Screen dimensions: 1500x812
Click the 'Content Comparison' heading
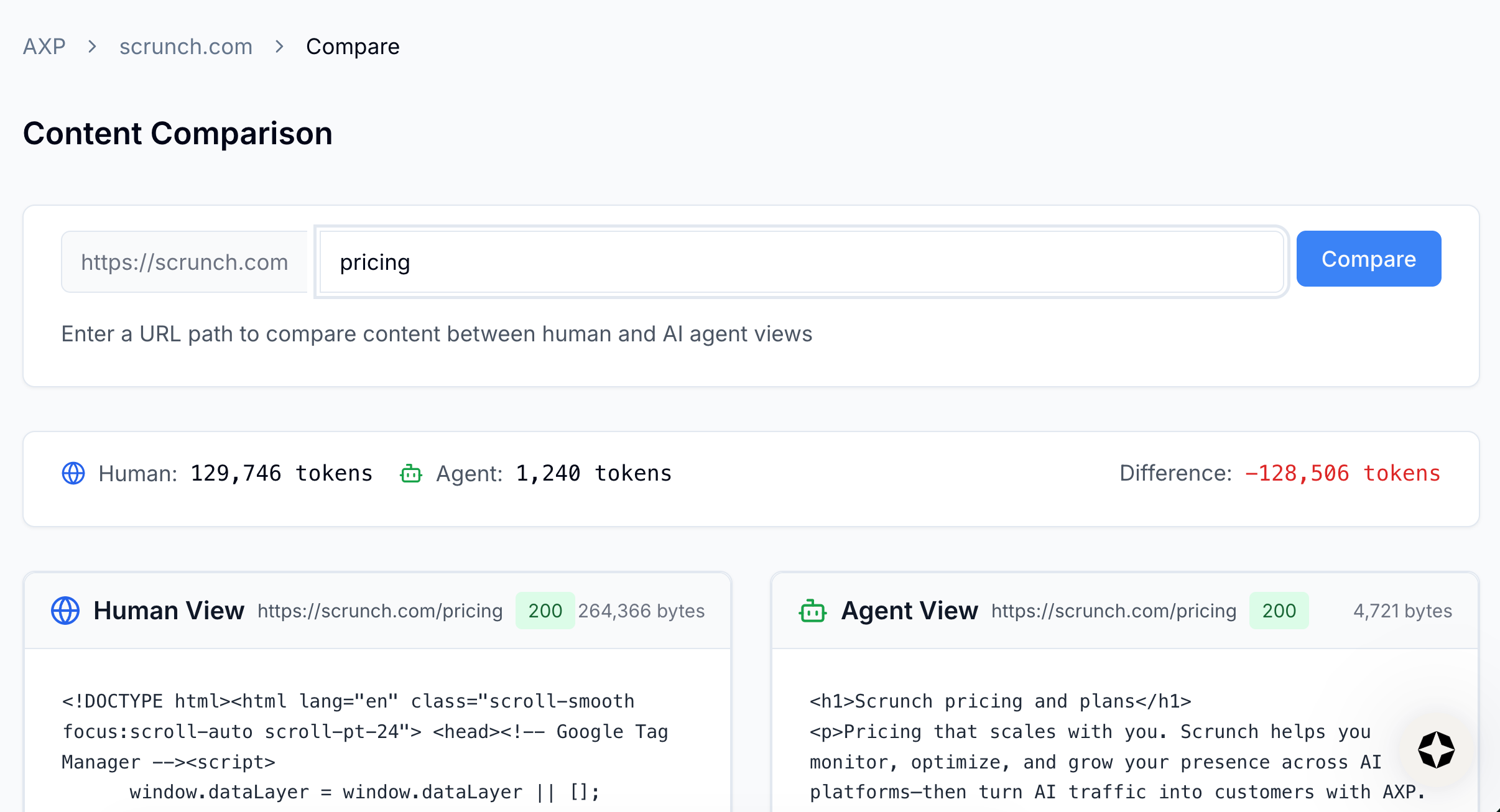coord(178,134)
